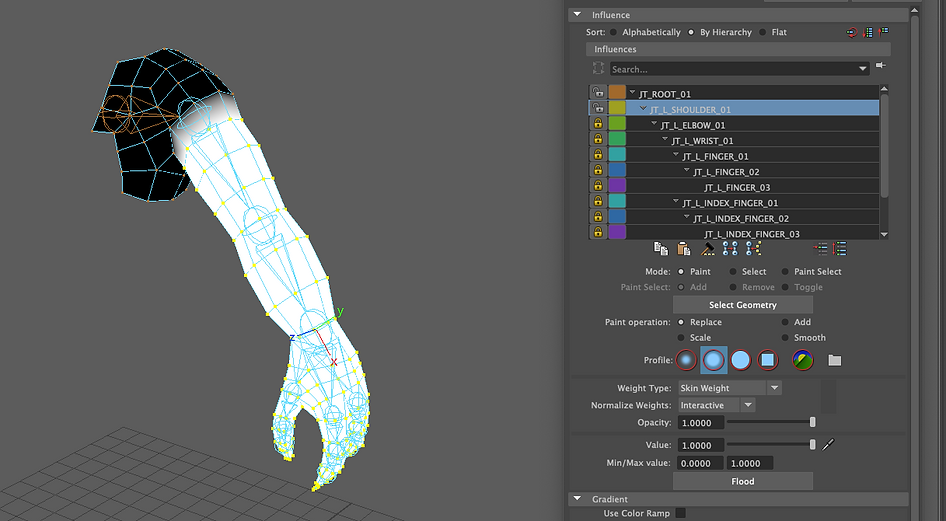Click the JT_L_SHOULDER_01 color swatch
This screenshot has width=946, height=521.
(x=617, y=108)
